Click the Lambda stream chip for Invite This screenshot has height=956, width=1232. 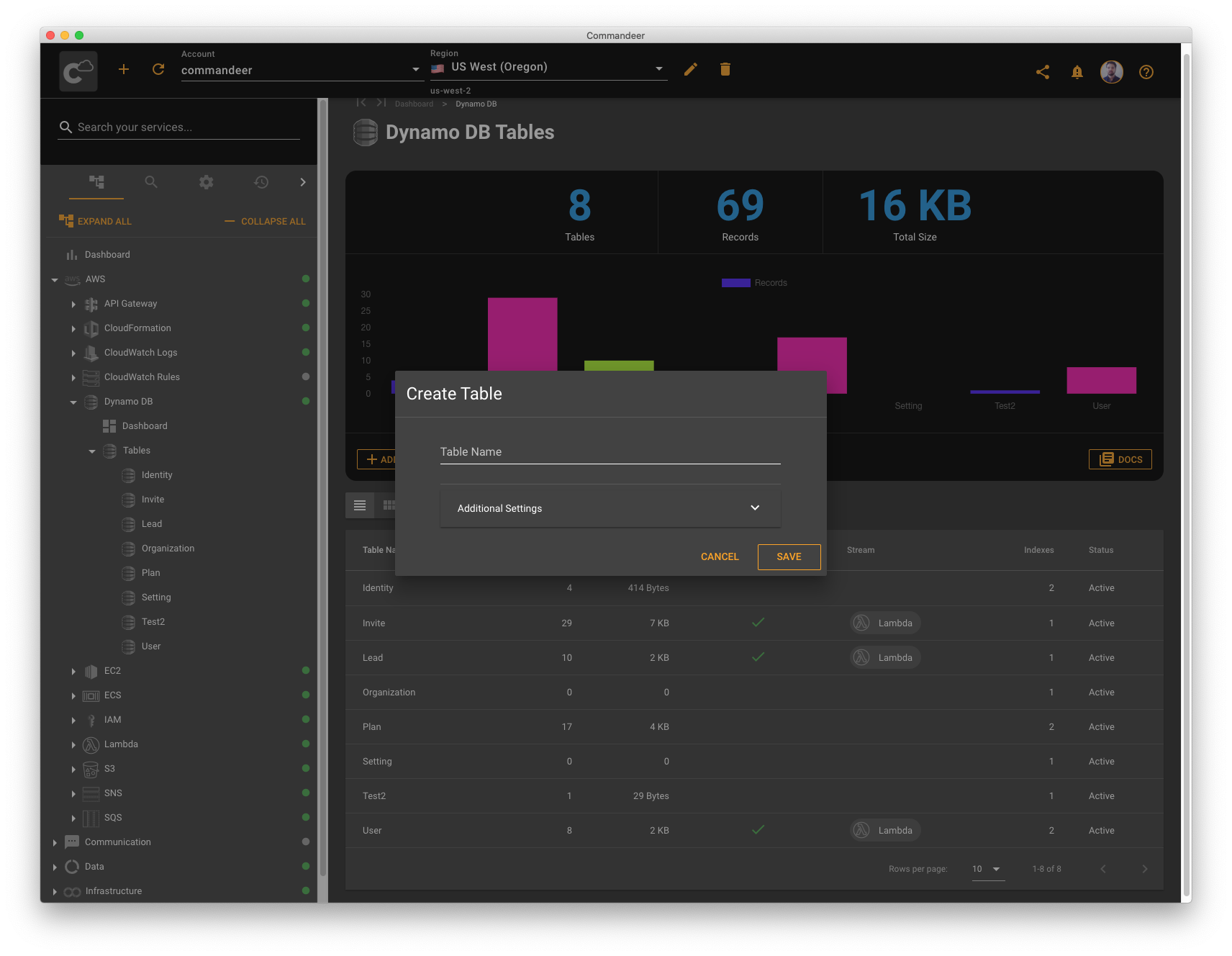tap(886, 623)
